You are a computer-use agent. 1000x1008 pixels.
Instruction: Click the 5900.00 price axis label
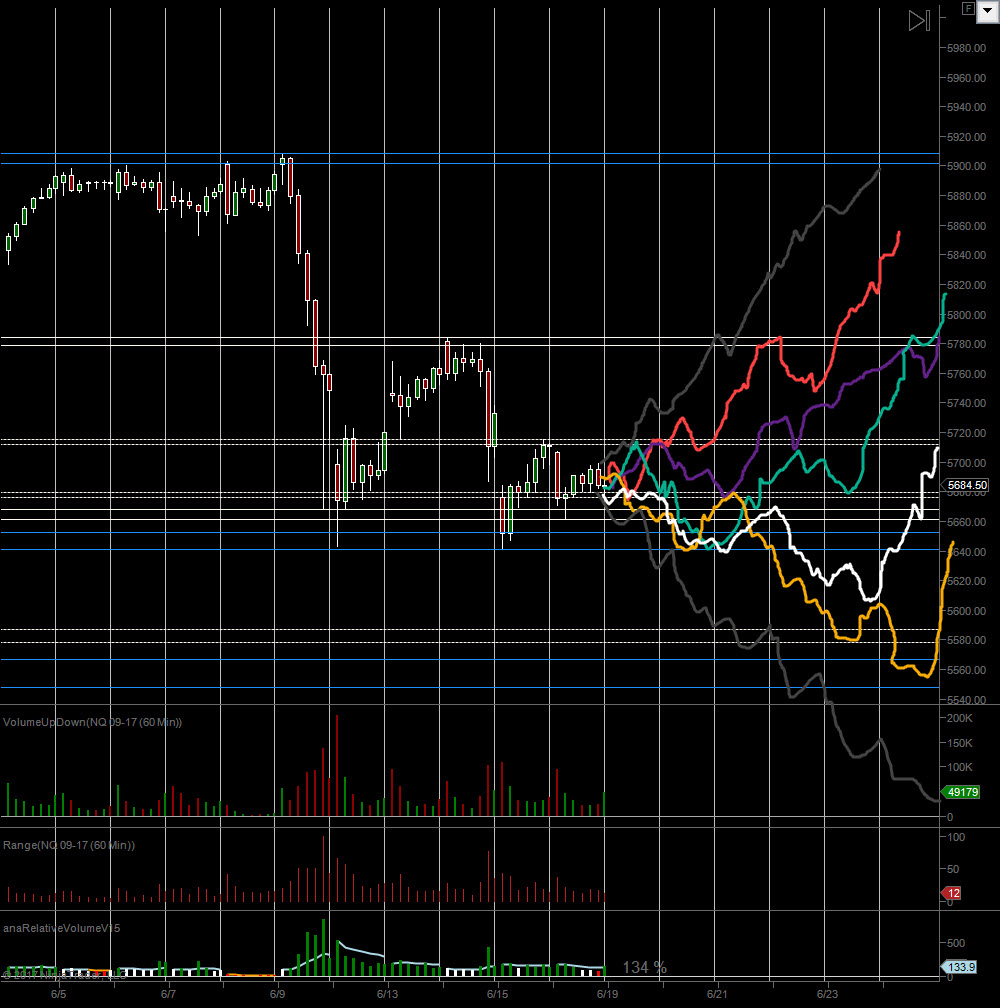click(x=966, y=166)
